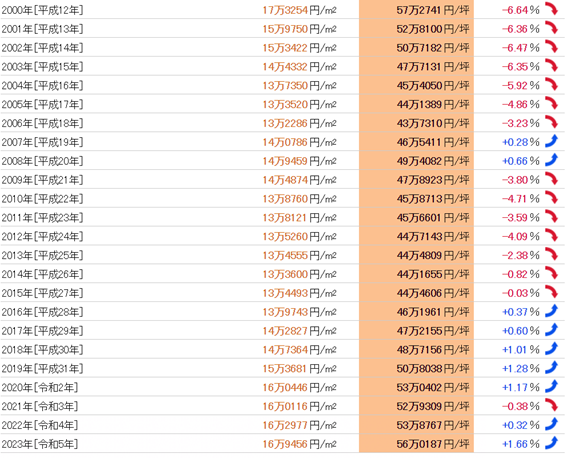567x458 pixels.
Task: Click the blue up arrow for year 2007
Action: click(x=551, y=141)
